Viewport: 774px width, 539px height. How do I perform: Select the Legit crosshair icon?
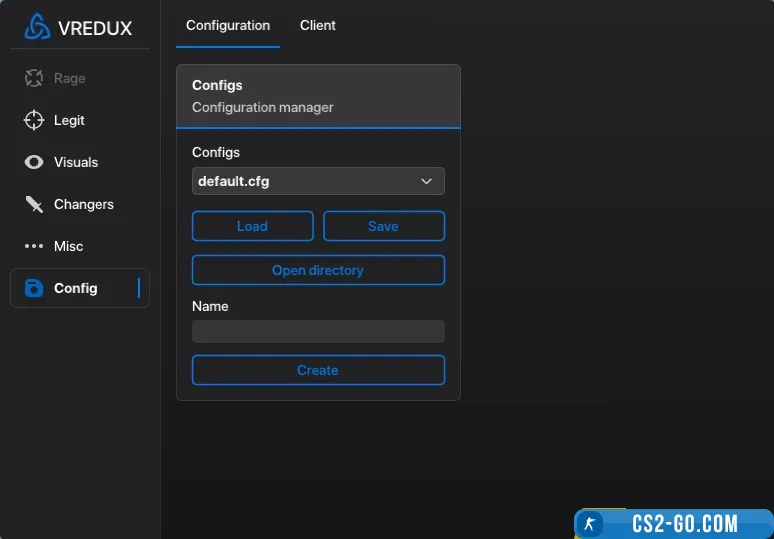point(34,120)
